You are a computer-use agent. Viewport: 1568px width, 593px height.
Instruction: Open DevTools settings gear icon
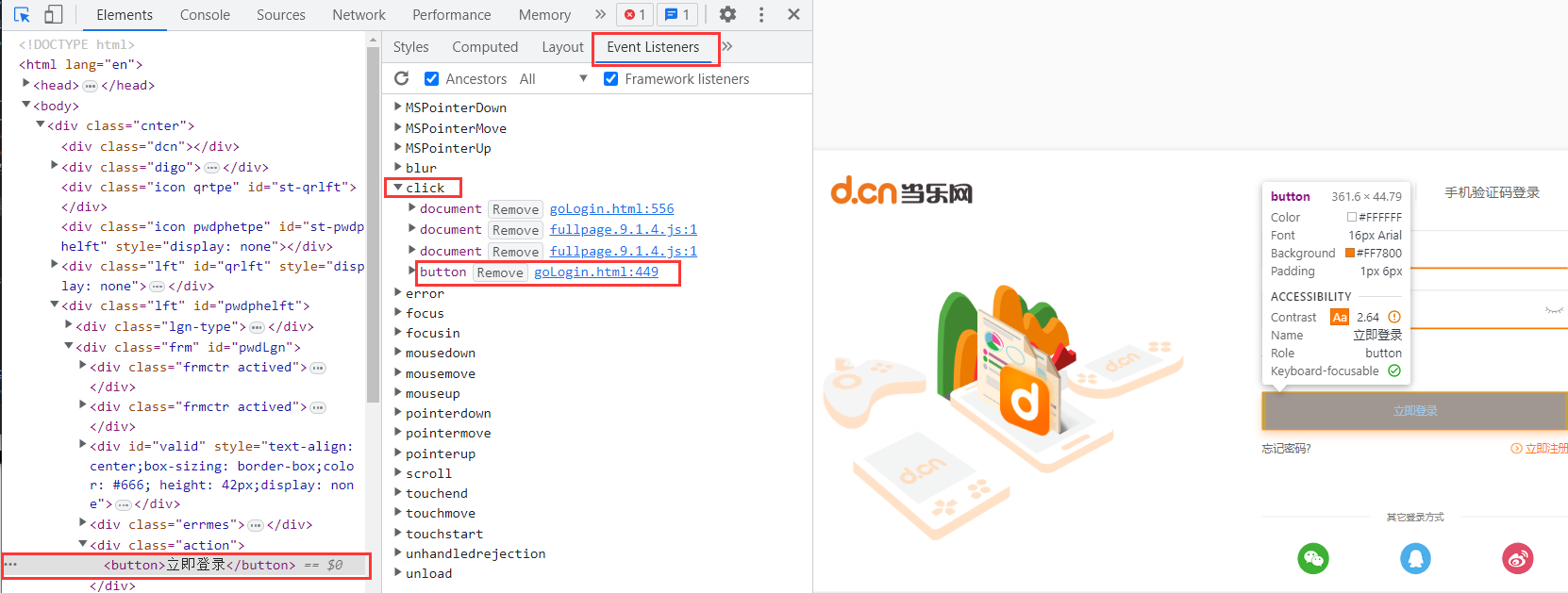727,15
